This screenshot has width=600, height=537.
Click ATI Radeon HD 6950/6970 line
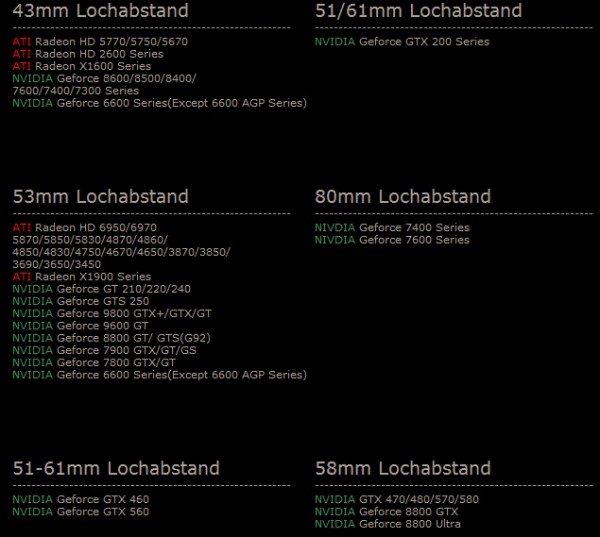click(85, 227)
